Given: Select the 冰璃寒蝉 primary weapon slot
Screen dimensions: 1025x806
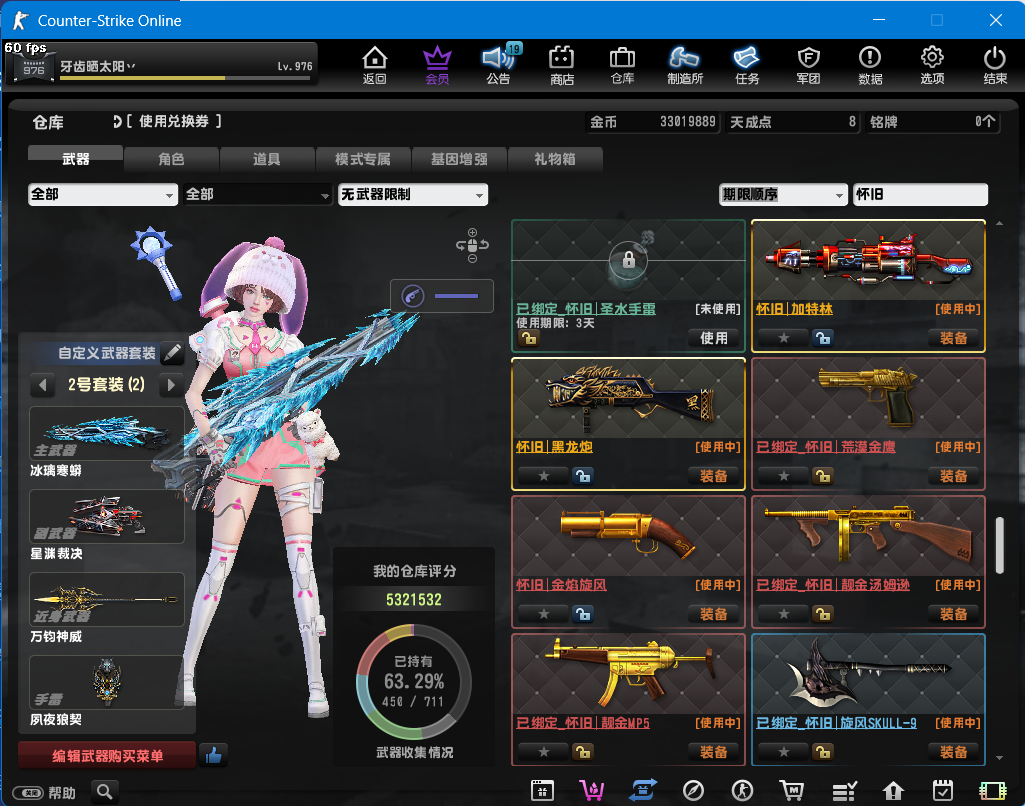Looking at the screenshot, I should 107,433.
